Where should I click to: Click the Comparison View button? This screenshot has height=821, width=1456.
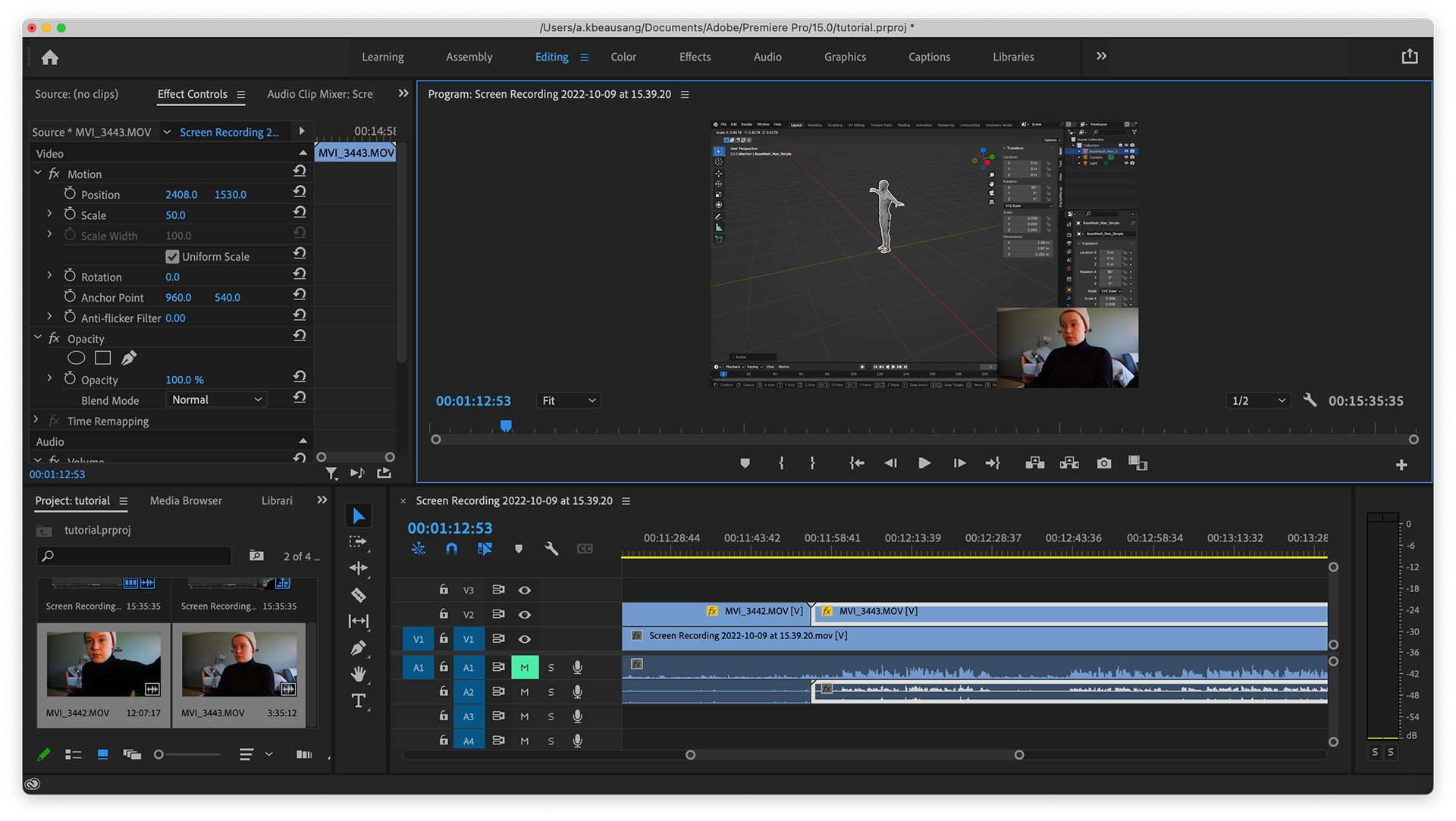click(x=1137, y=463)
